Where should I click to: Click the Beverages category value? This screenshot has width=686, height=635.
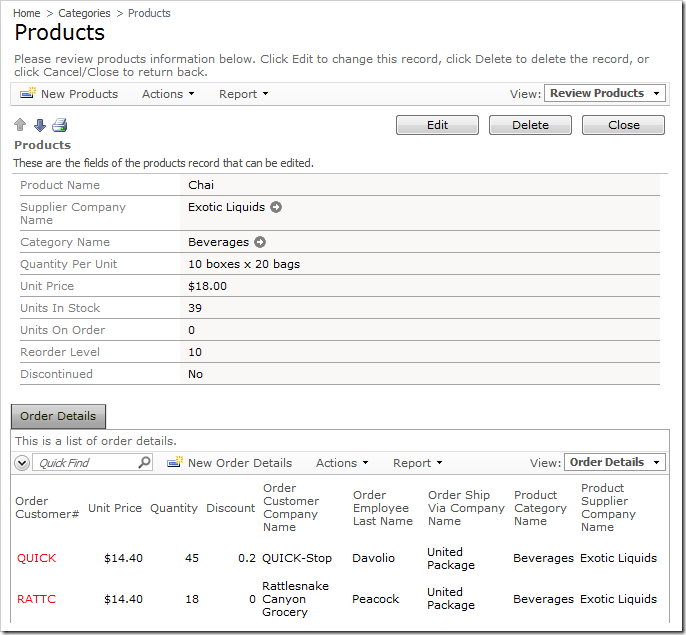[218, 242]
